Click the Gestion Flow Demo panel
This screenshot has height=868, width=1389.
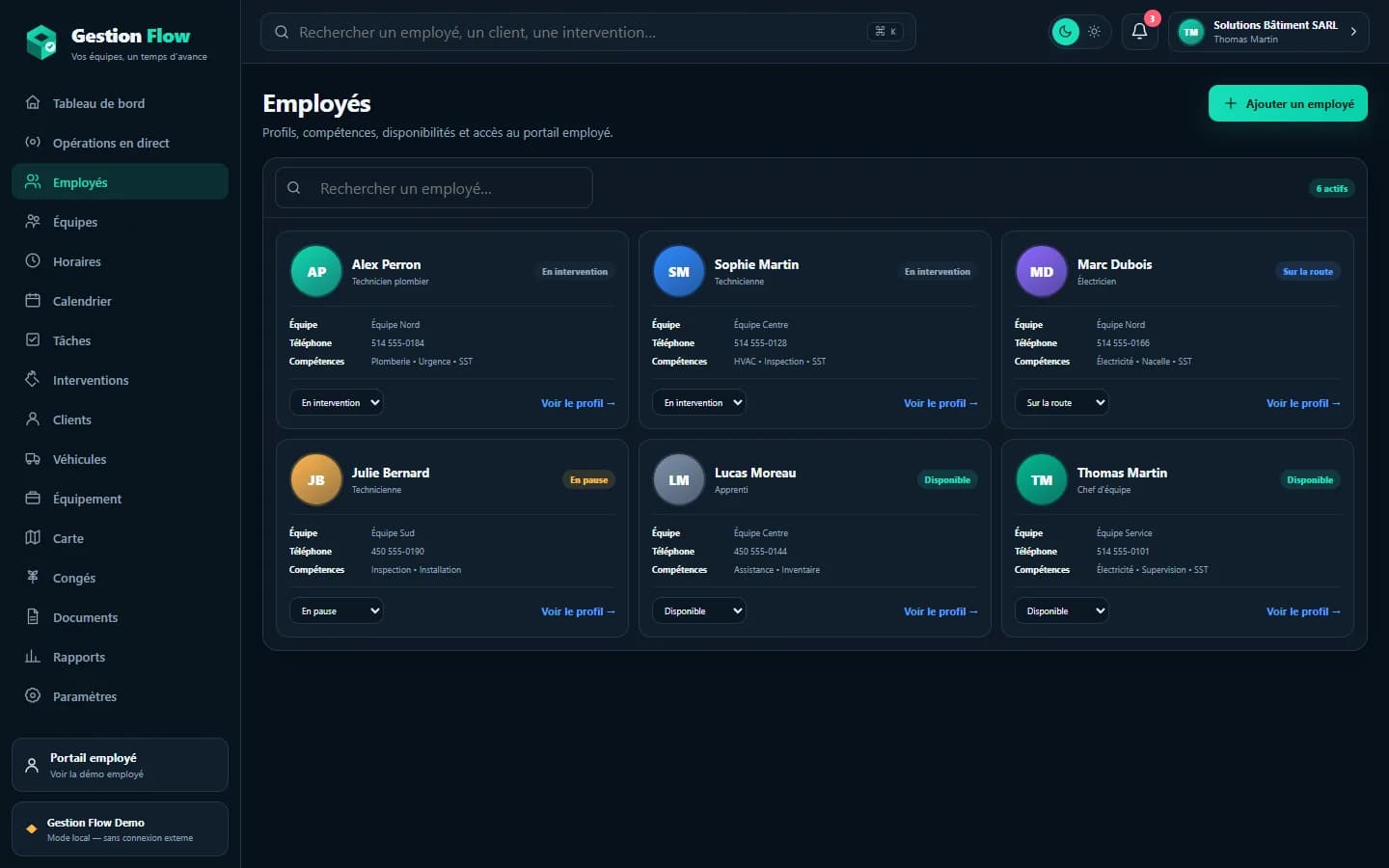click(x=120, y=828)
